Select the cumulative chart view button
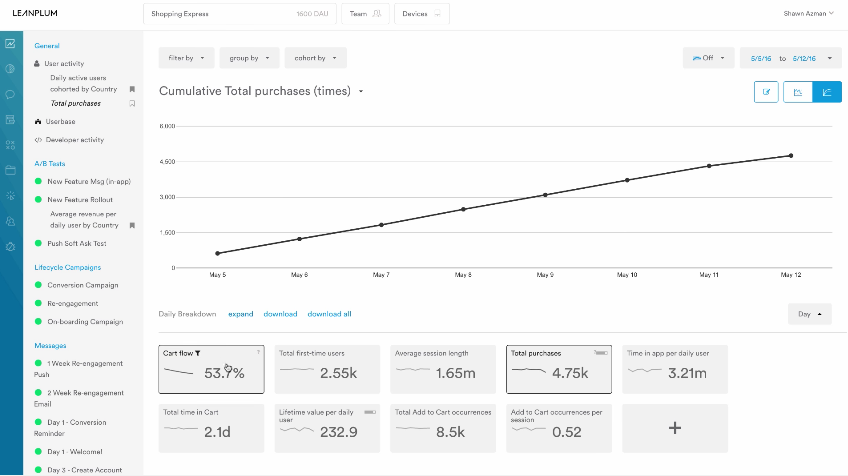 tap(827, 92)
